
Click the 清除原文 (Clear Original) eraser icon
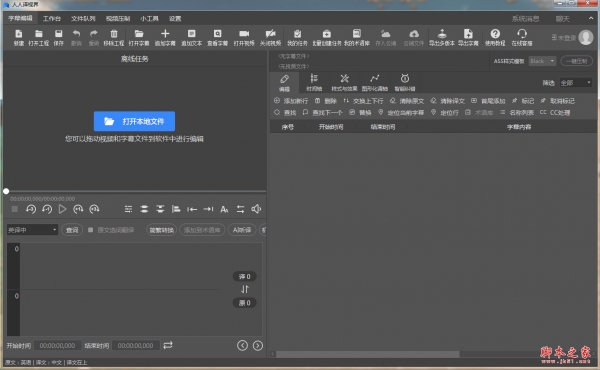point(393,101)
